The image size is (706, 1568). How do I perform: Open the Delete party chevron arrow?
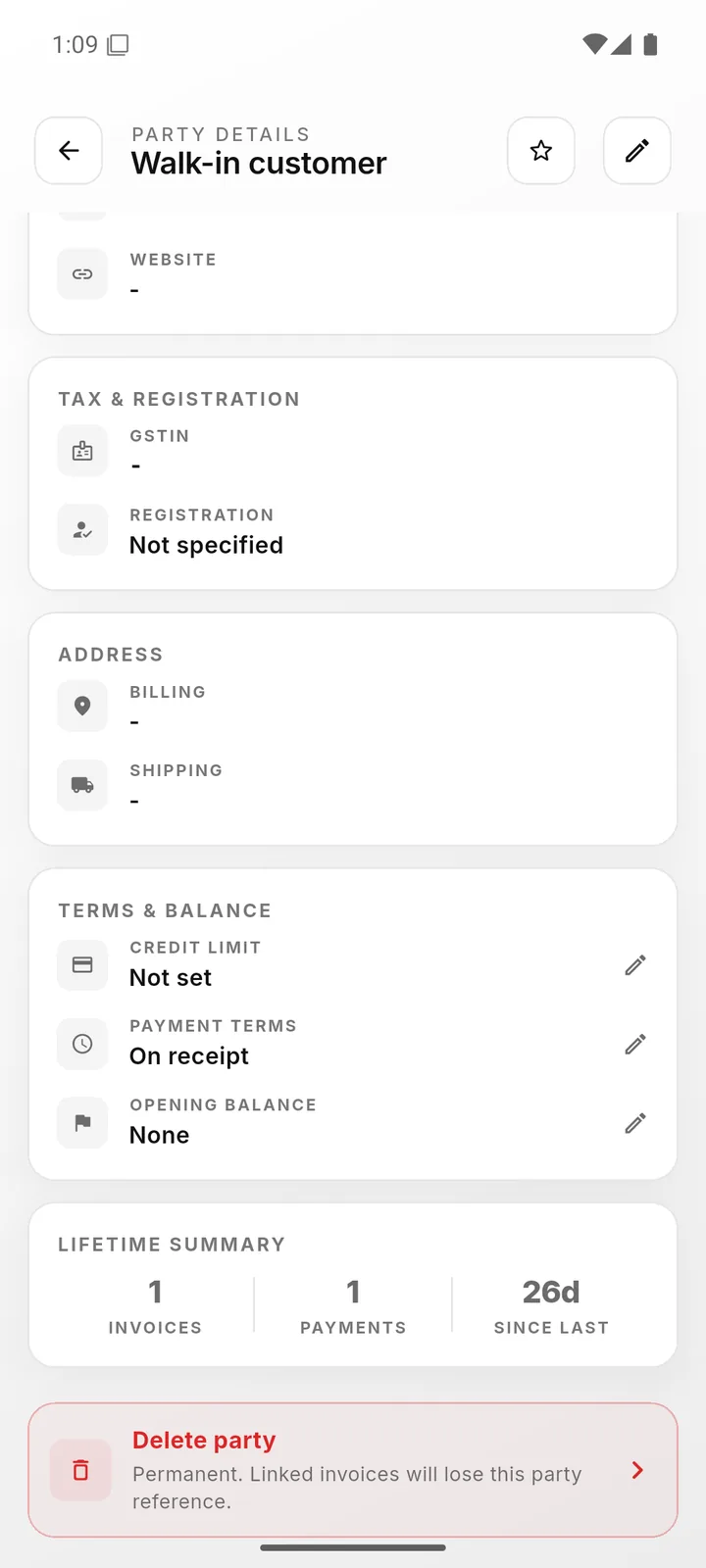point(637,1470)
